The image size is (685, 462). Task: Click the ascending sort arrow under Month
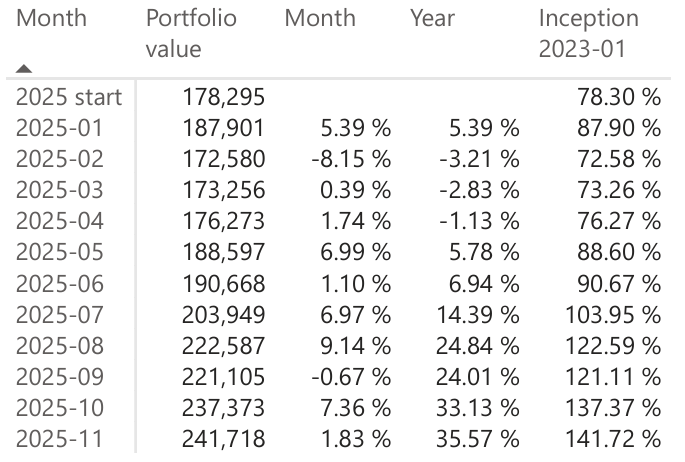click(24, 70)
